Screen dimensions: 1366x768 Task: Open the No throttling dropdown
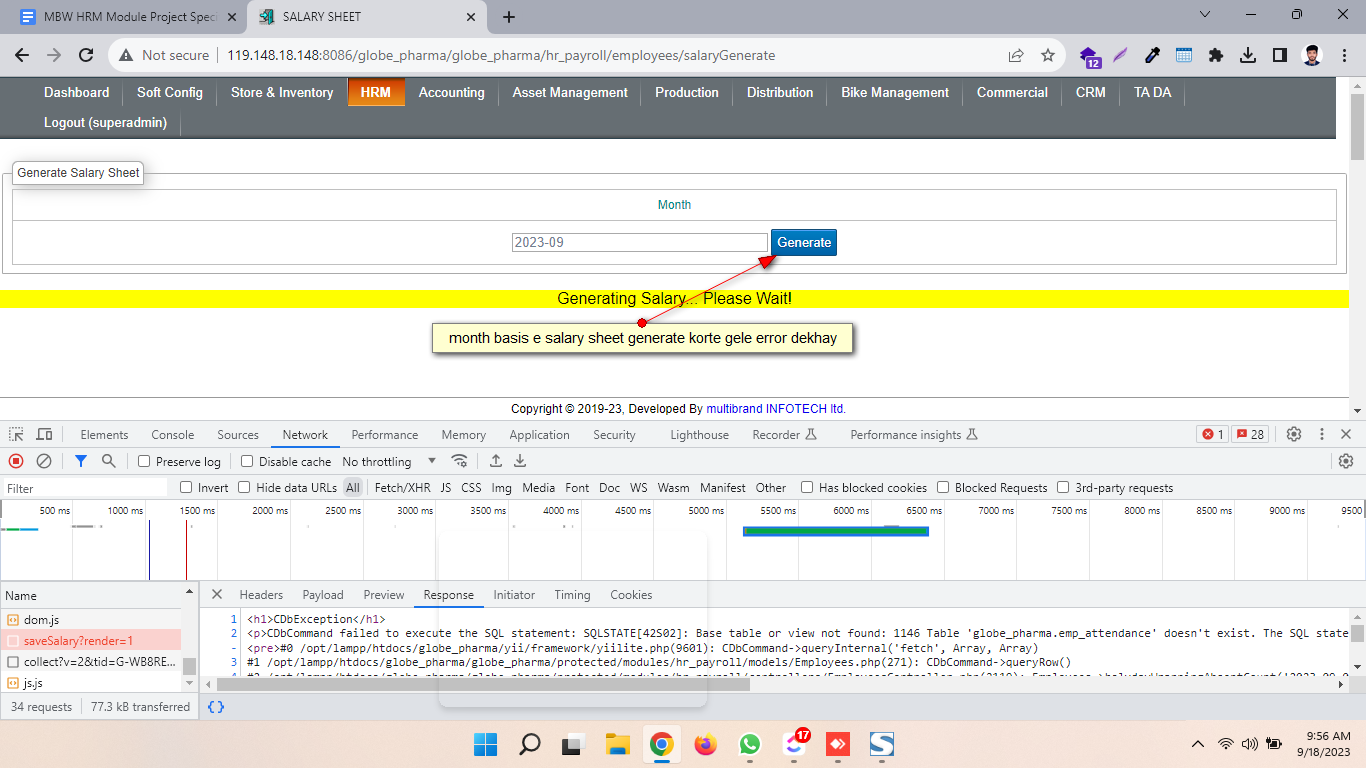(389, 462)
